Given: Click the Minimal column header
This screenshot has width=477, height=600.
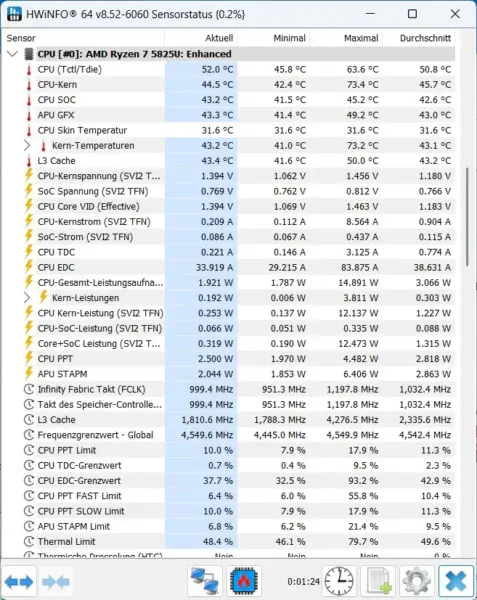Looking at the screenshot, I should coord(290,38).
